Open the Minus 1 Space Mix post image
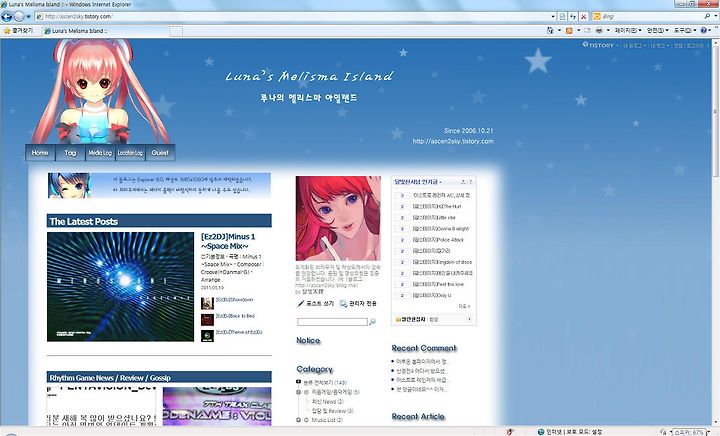The image size is (720, 436). coord(120,287)
